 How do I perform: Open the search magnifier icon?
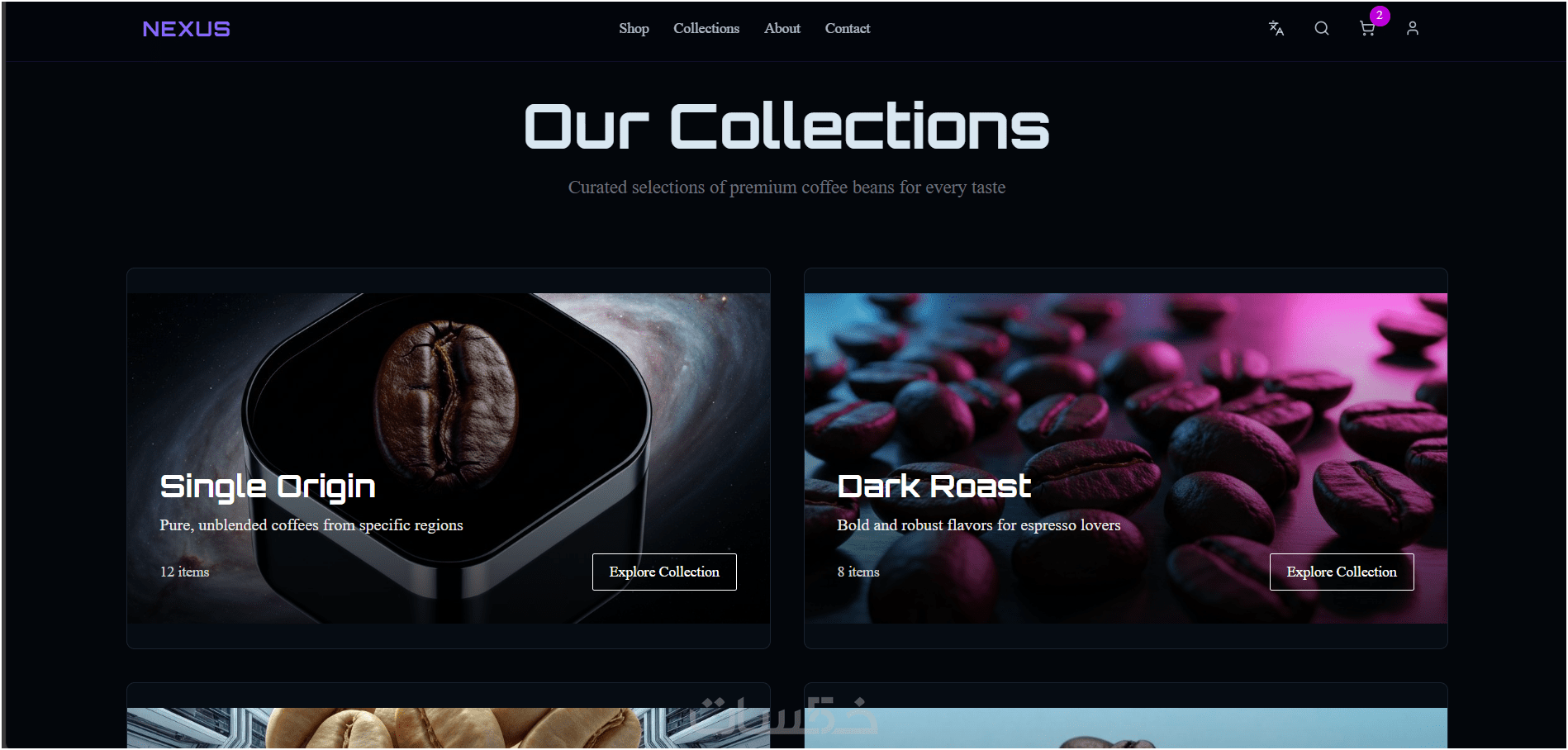click(1322, 28)
